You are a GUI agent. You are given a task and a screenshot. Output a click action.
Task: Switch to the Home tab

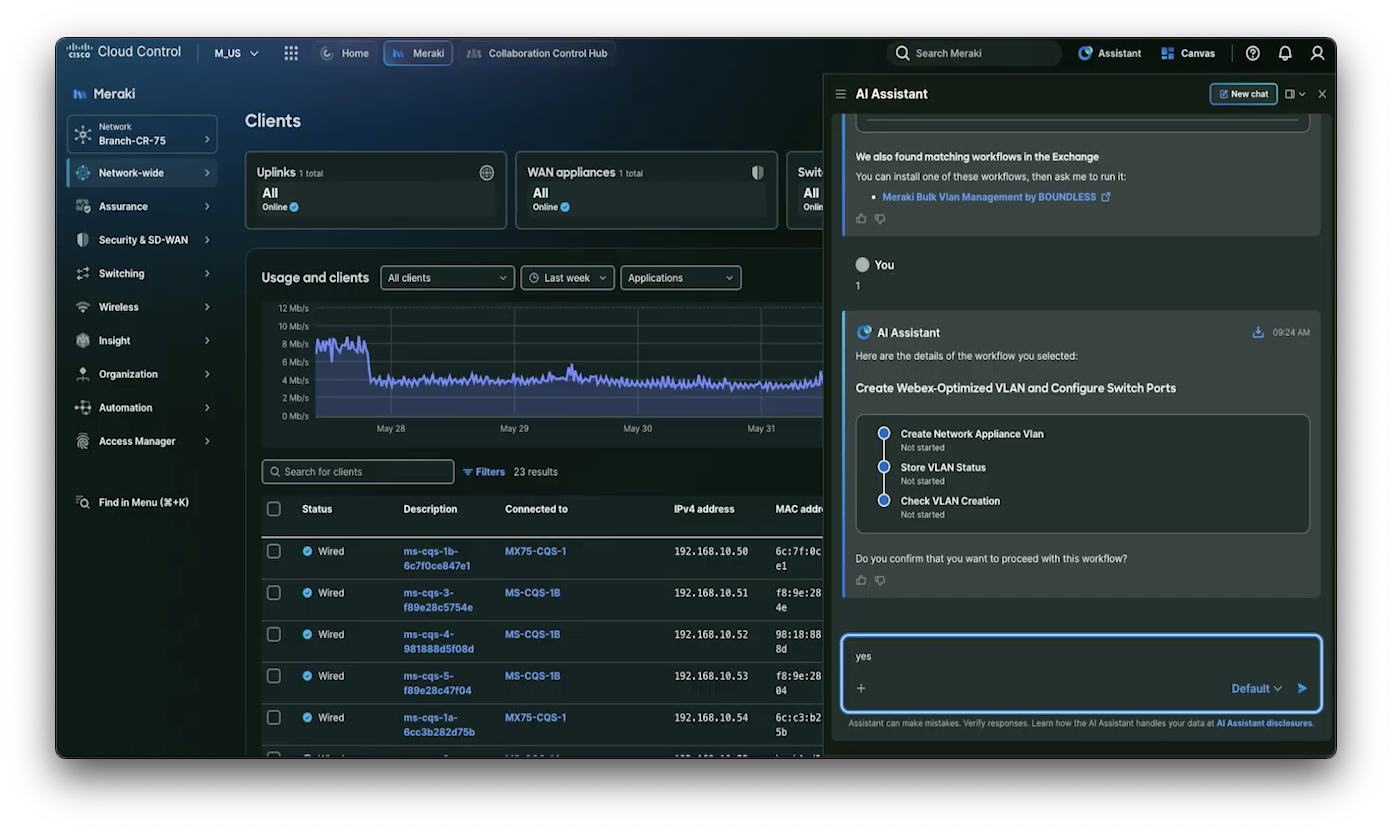(x=345, y=53)
